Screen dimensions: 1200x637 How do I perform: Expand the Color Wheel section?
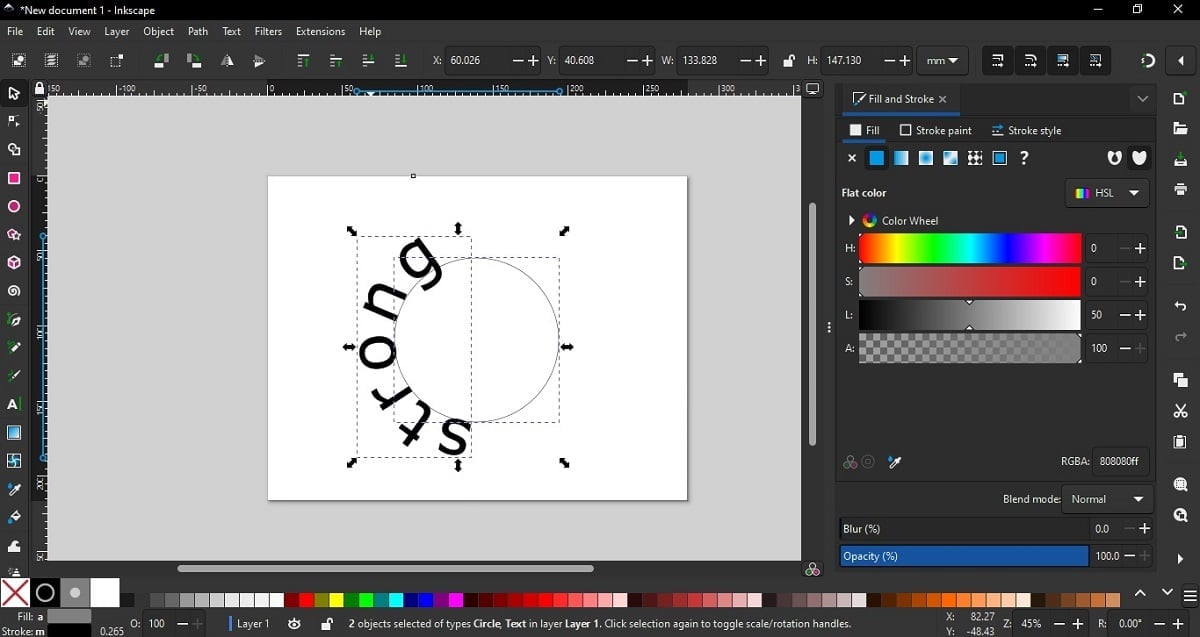[852, 221]
